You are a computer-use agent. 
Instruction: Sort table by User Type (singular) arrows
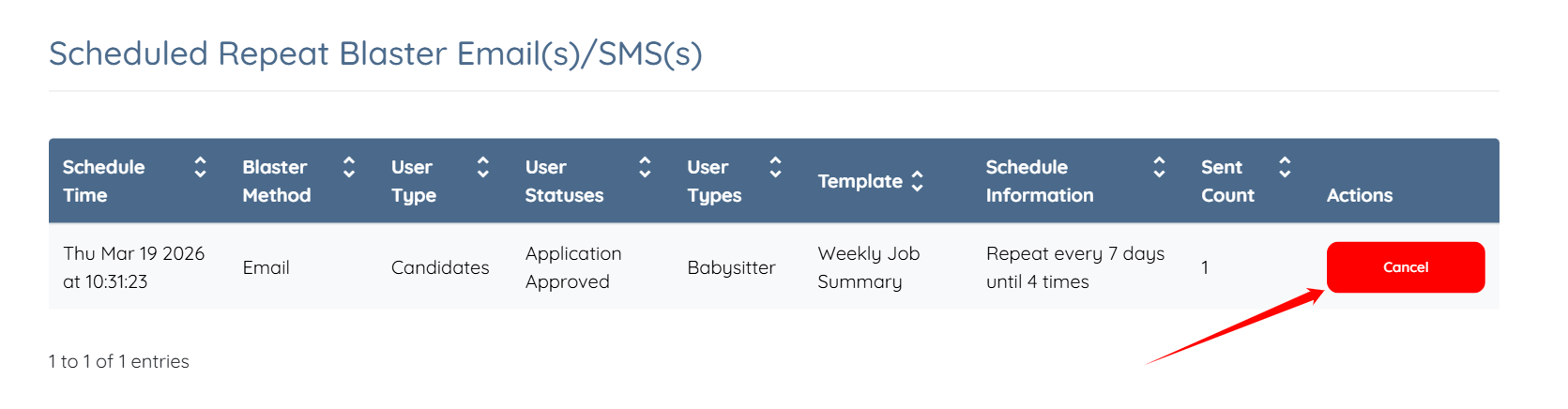[483, 168]
